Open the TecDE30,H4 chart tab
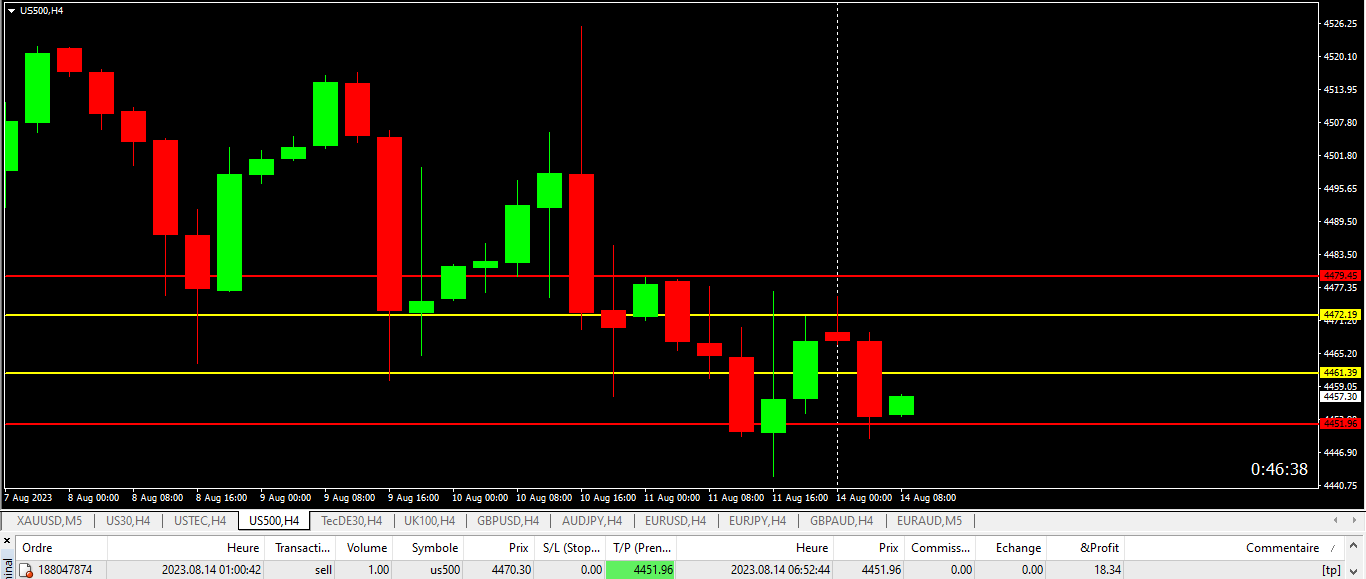1366x579 pixels. pyautogui.click(x=351, y=521)
